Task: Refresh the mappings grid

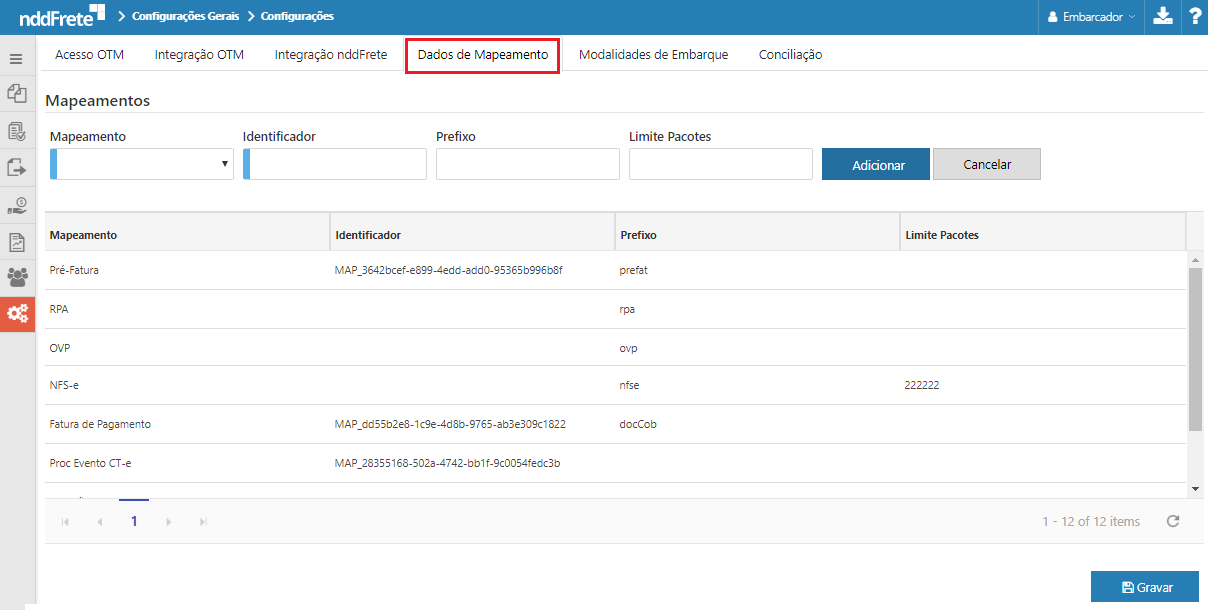Action: (x=1173, y=521)
